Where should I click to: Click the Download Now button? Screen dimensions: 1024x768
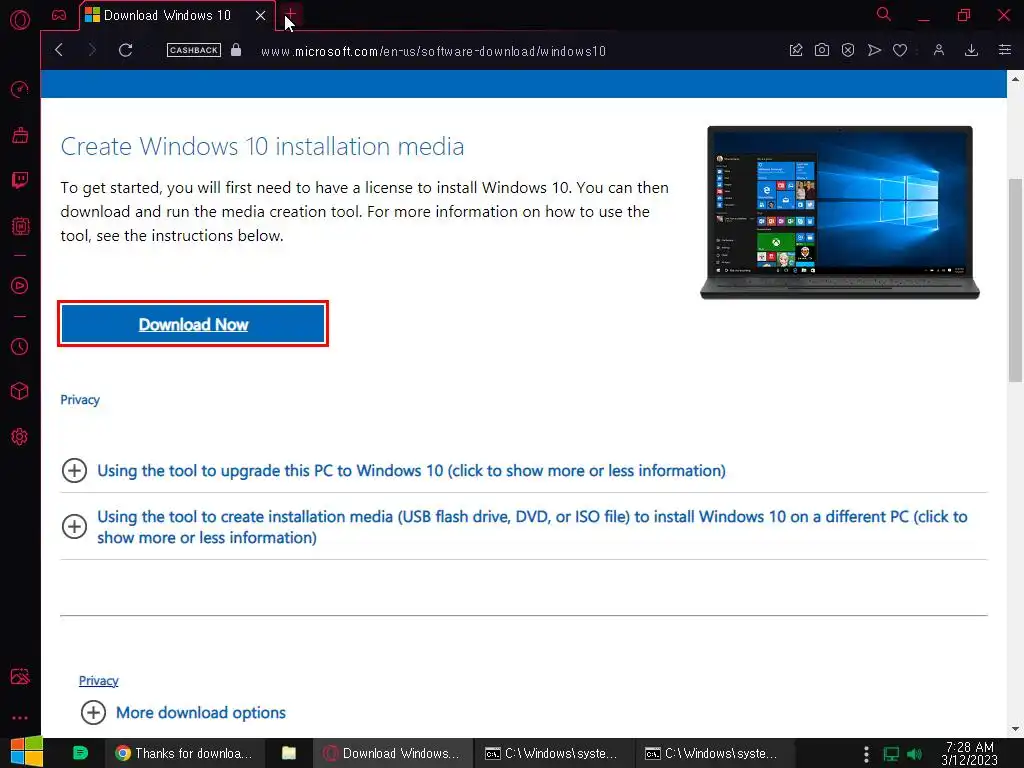[x=193, y=324]
